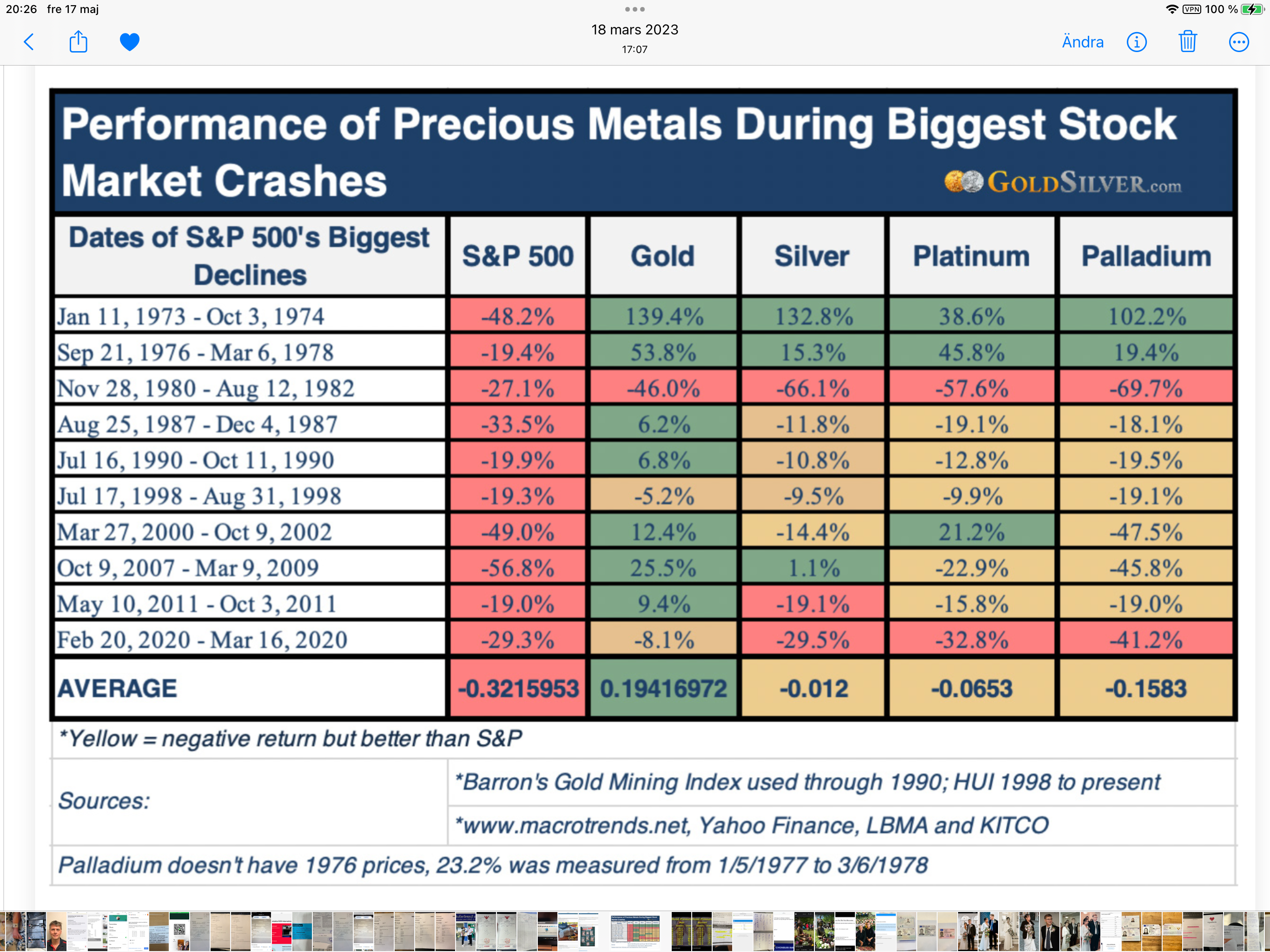1270x952 pixels.
Task: Select the QR code thumbnail
Action: tap(179, 932)
